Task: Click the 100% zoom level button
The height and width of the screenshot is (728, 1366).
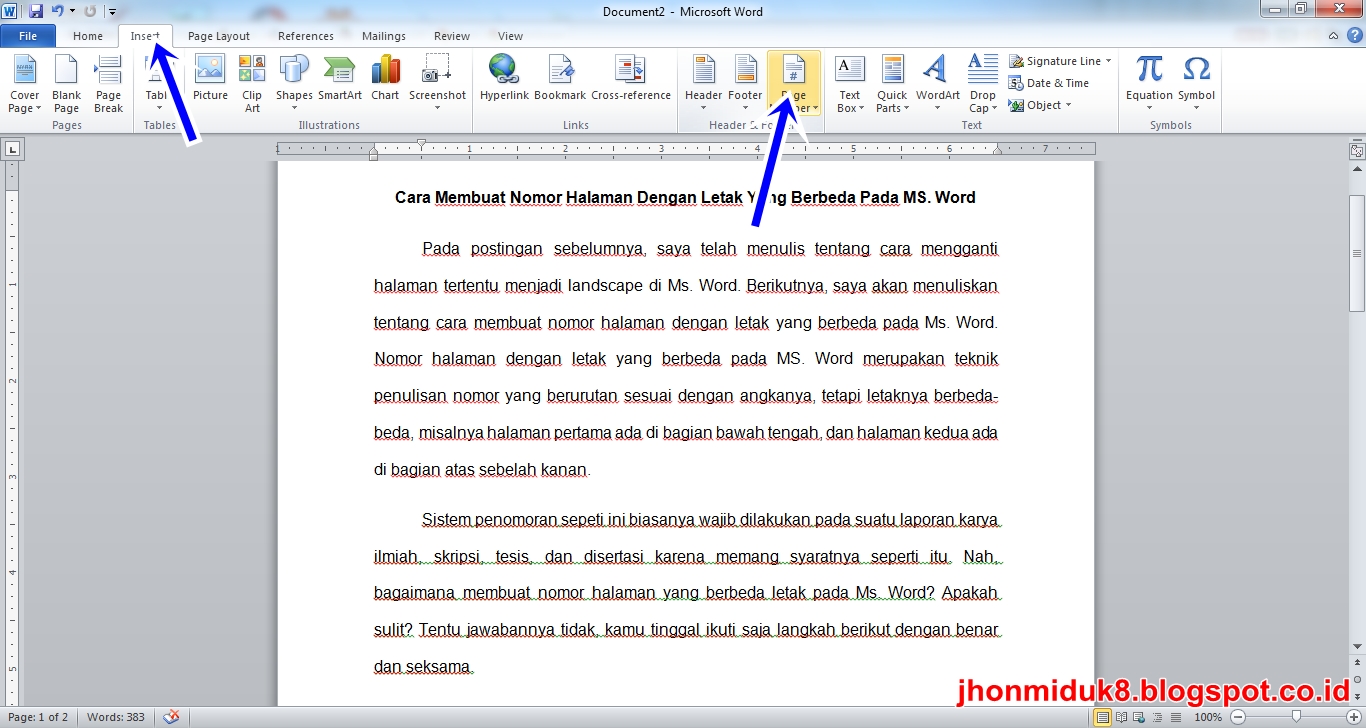Action: [x=1208, y=717]
